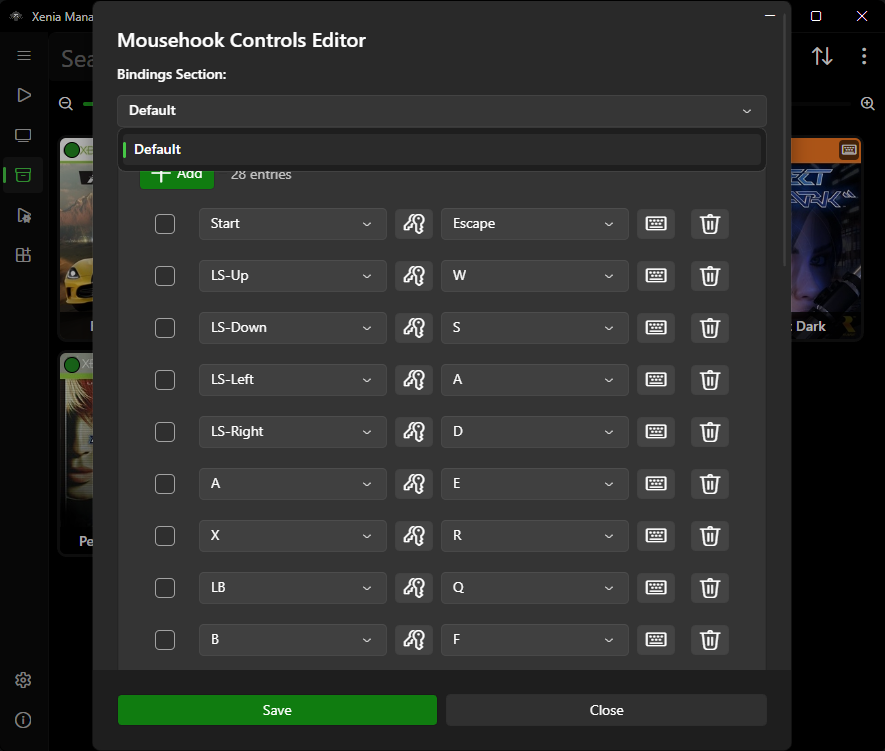
Task: Open the settings gear in sidebar
Action: [23, 680]
